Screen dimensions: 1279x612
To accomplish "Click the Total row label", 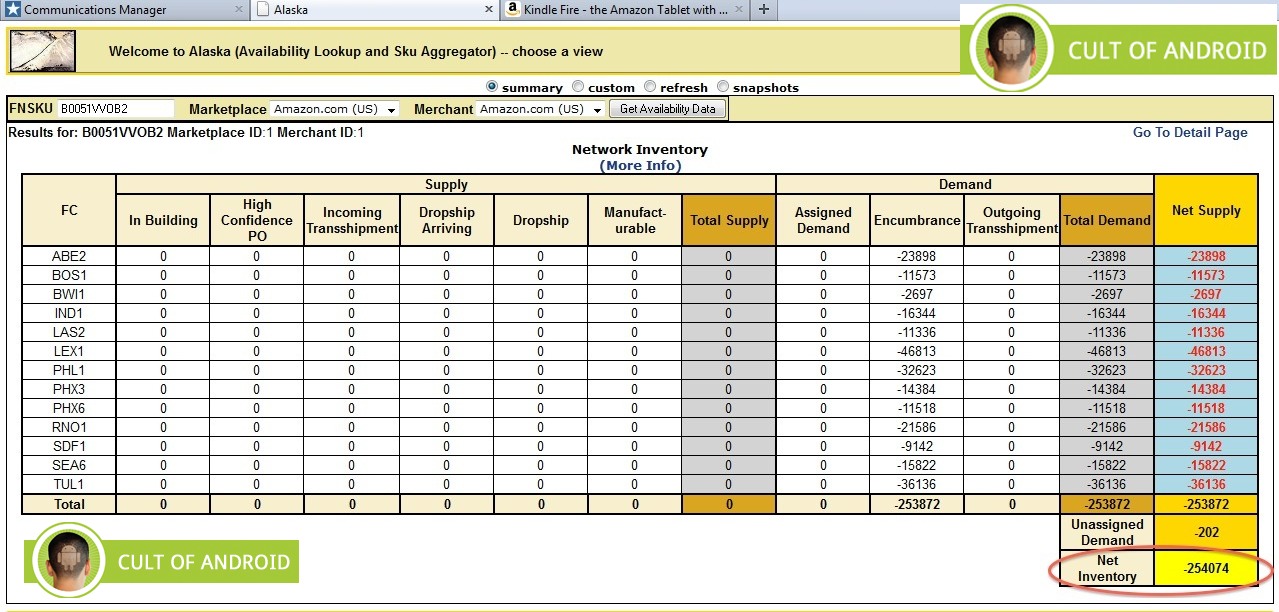I will click(69, 504).
